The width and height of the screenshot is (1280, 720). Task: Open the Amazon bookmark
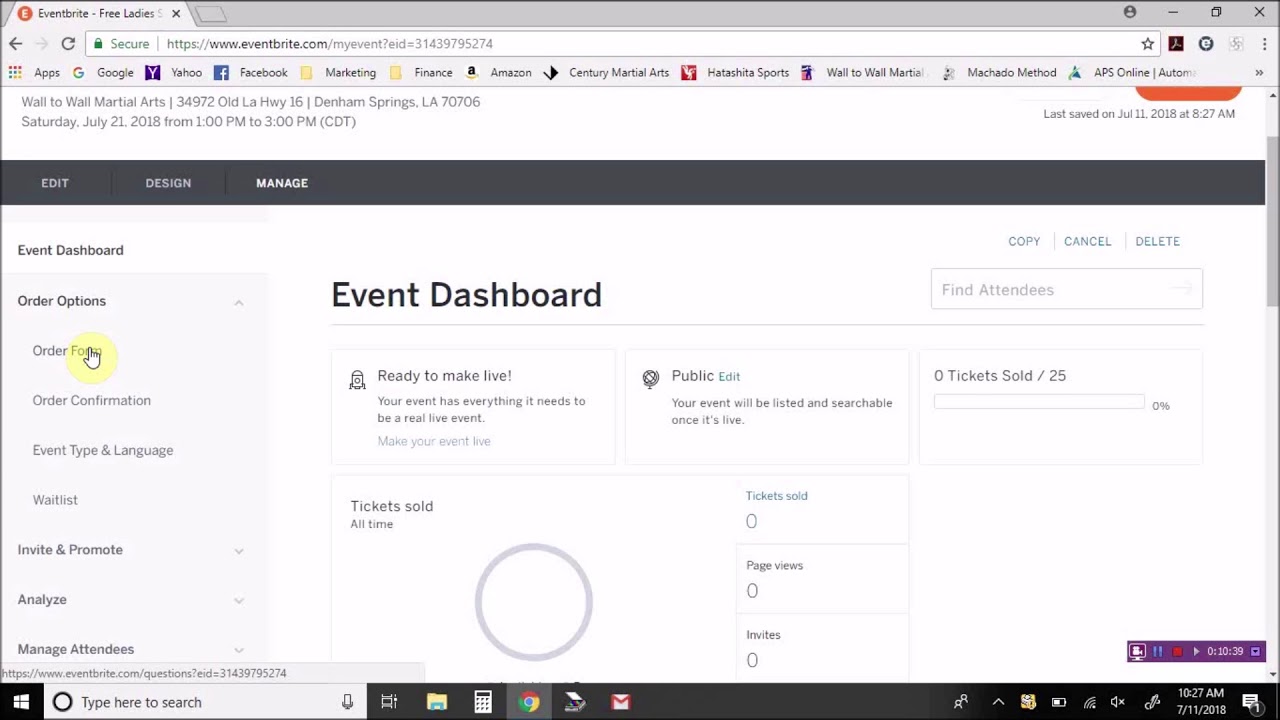pyautogui.click(x=498, y=73)
